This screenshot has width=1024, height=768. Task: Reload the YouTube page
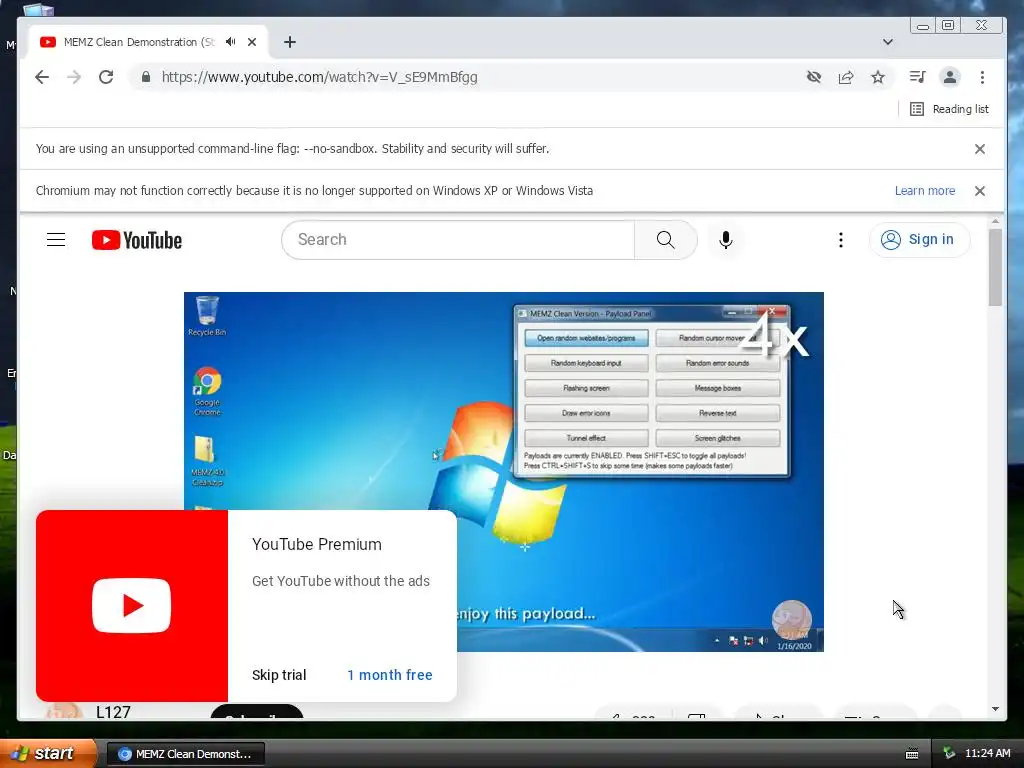coord(106,77)
